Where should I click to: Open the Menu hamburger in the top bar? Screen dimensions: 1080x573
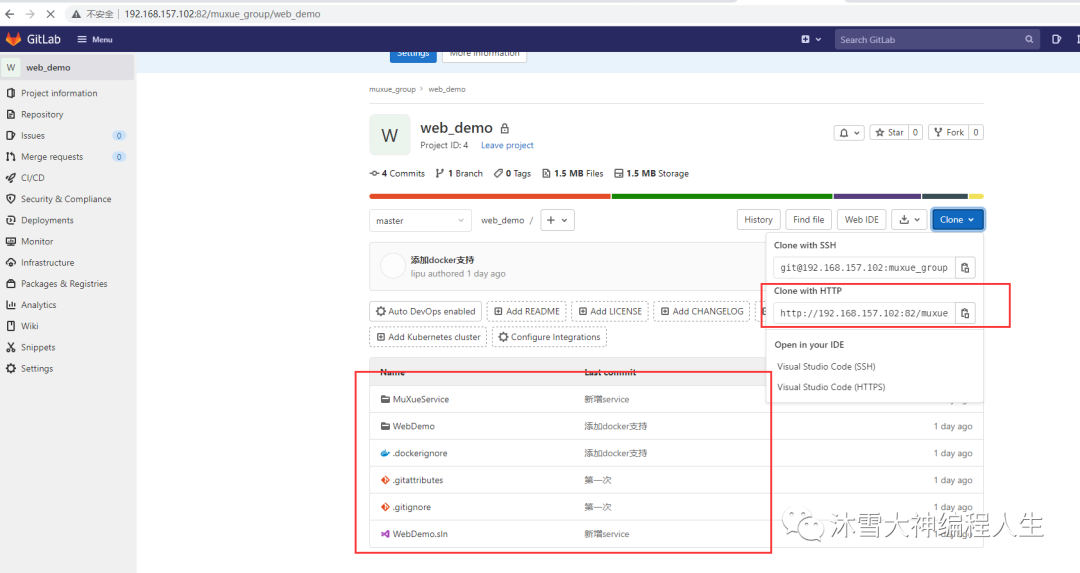point(94,39)
